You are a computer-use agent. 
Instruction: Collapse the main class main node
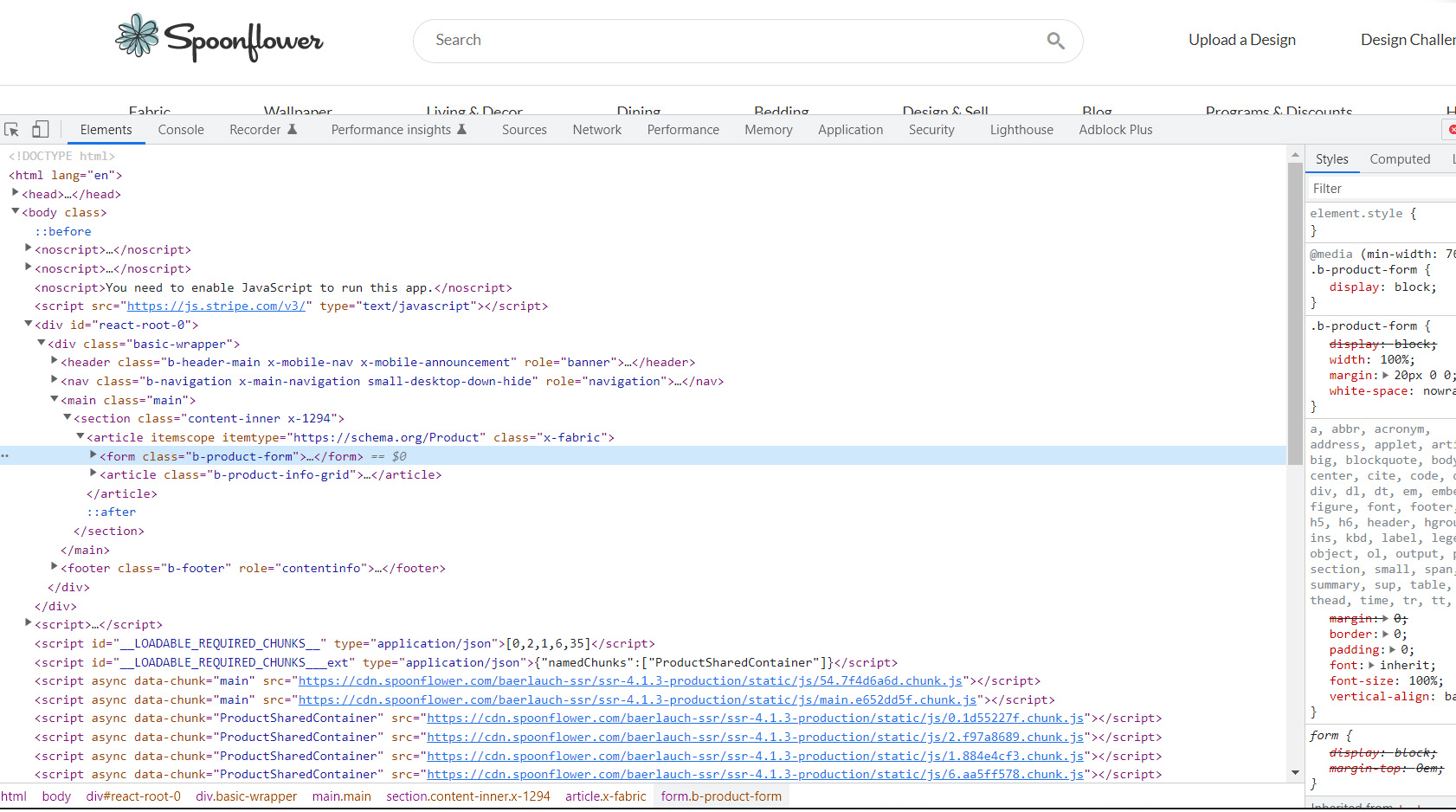click(55, 399)
